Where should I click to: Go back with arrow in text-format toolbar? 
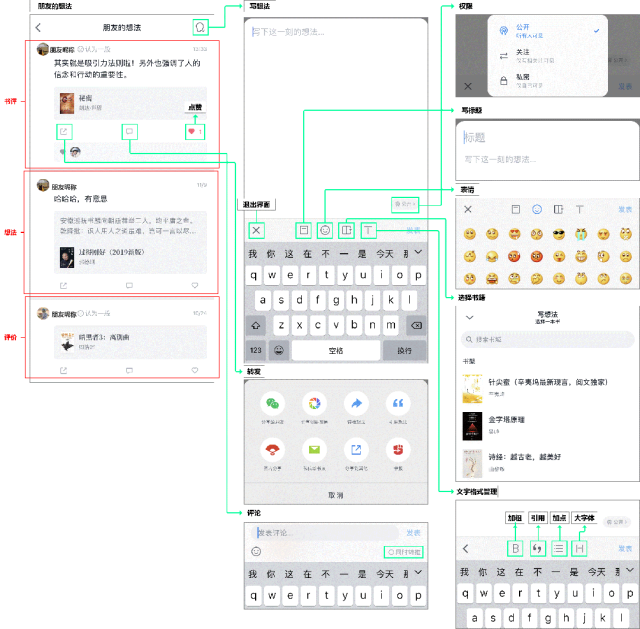466,549
